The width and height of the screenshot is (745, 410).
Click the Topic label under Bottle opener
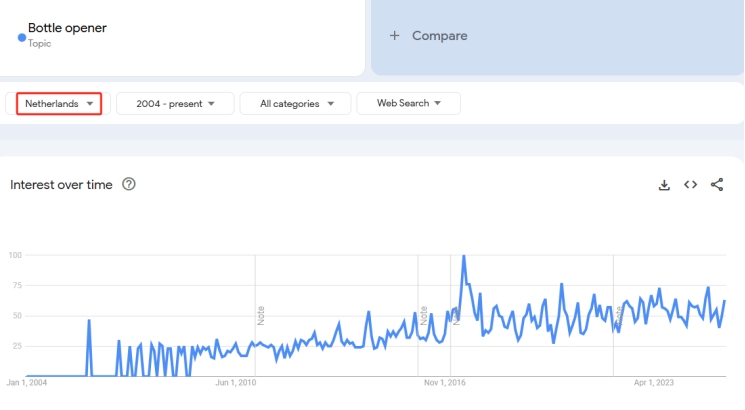click(39, 44)
